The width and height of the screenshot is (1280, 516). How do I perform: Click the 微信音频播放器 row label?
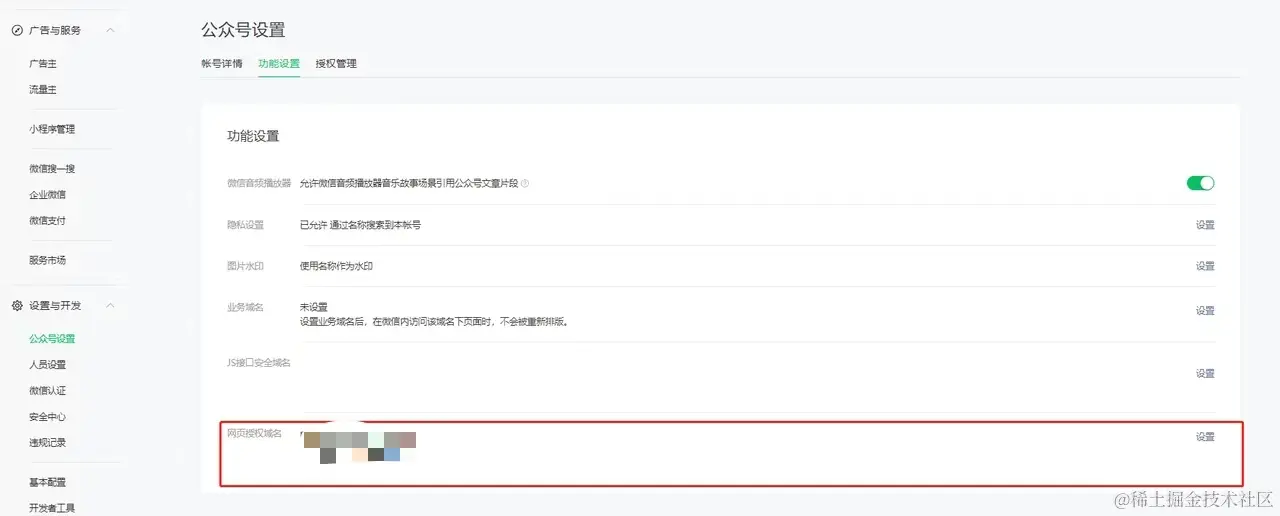click(x=259, y=183)
